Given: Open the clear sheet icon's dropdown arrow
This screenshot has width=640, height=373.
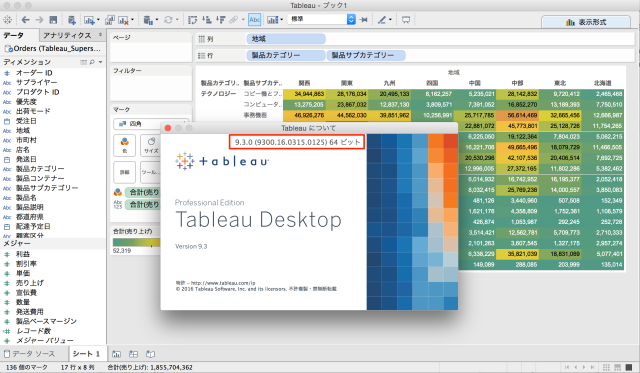Looking at the screenshot, I should (132, 20).
